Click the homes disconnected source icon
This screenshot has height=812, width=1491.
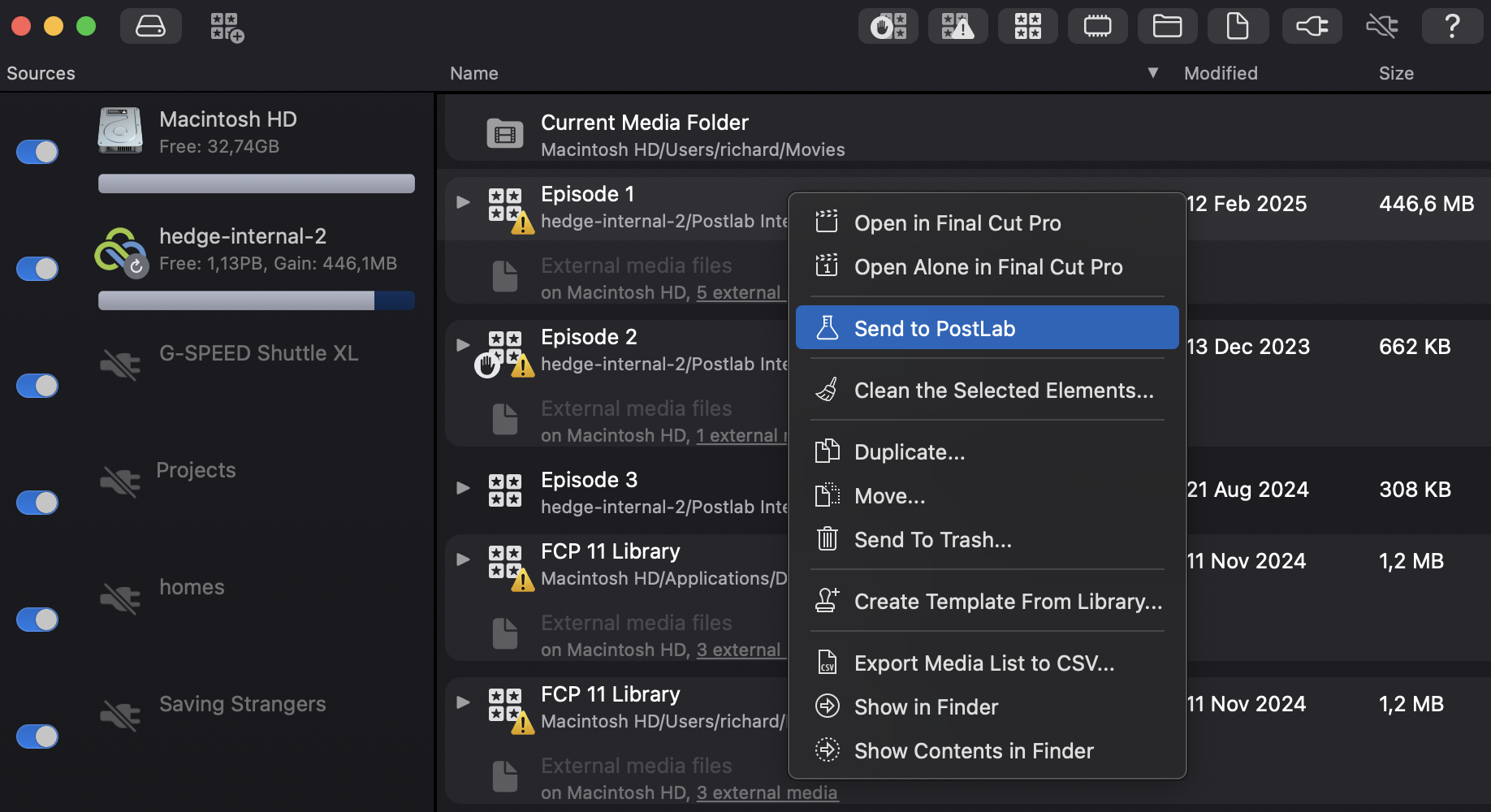120,598
